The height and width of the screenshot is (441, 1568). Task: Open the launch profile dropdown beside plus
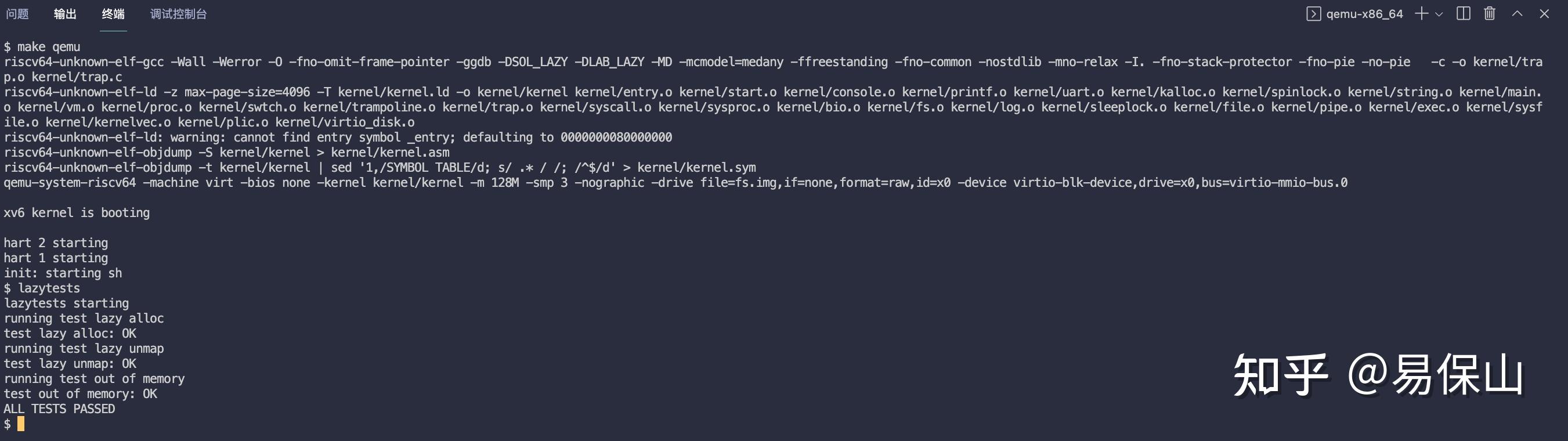1439,15
